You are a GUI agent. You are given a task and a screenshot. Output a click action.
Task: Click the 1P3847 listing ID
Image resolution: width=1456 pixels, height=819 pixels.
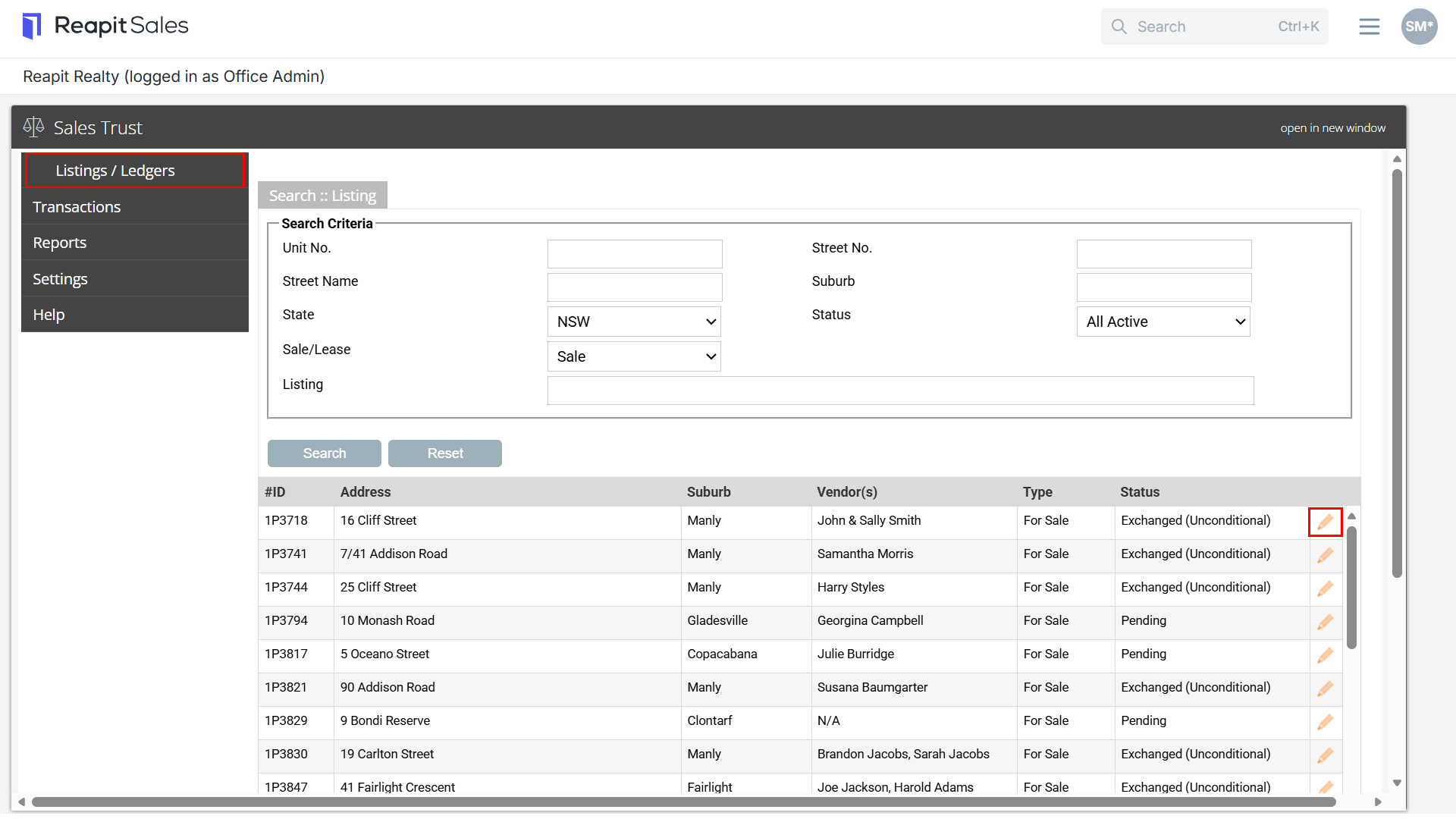click(286, 786)
